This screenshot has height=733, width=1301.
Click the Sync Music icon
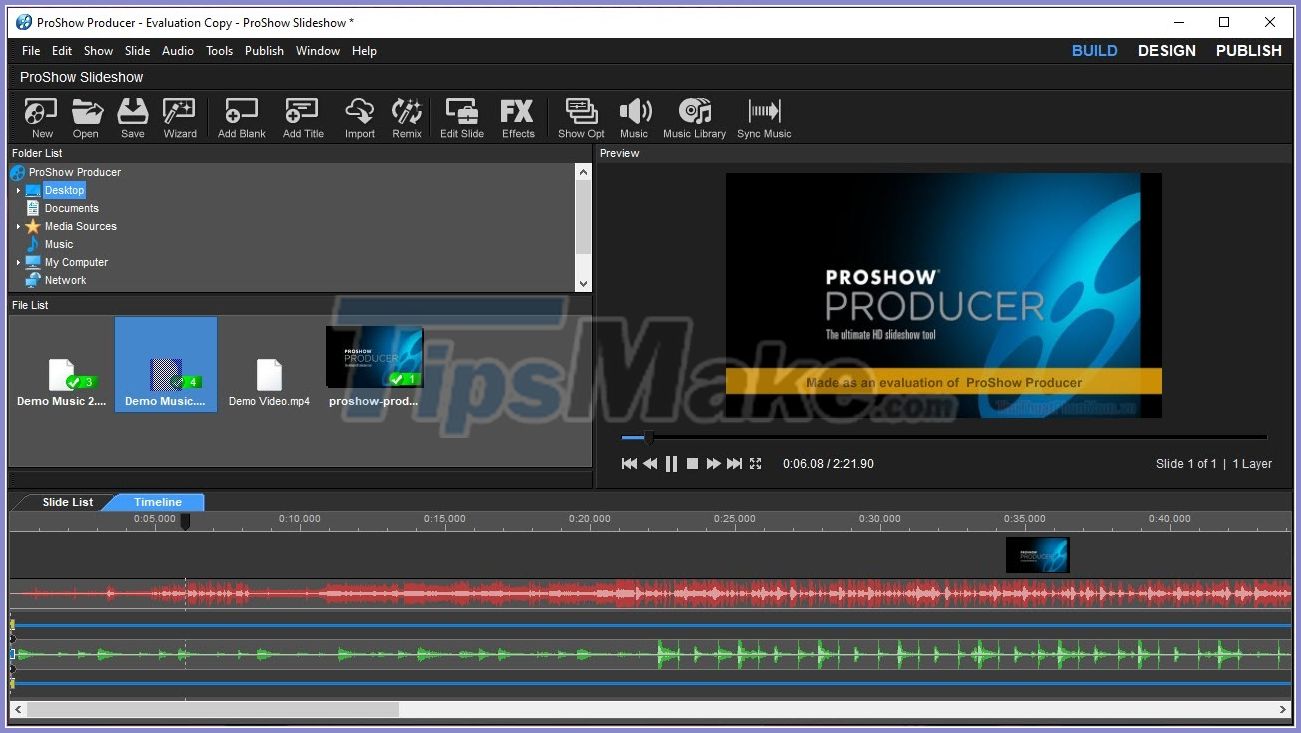[x=763, y=117]
